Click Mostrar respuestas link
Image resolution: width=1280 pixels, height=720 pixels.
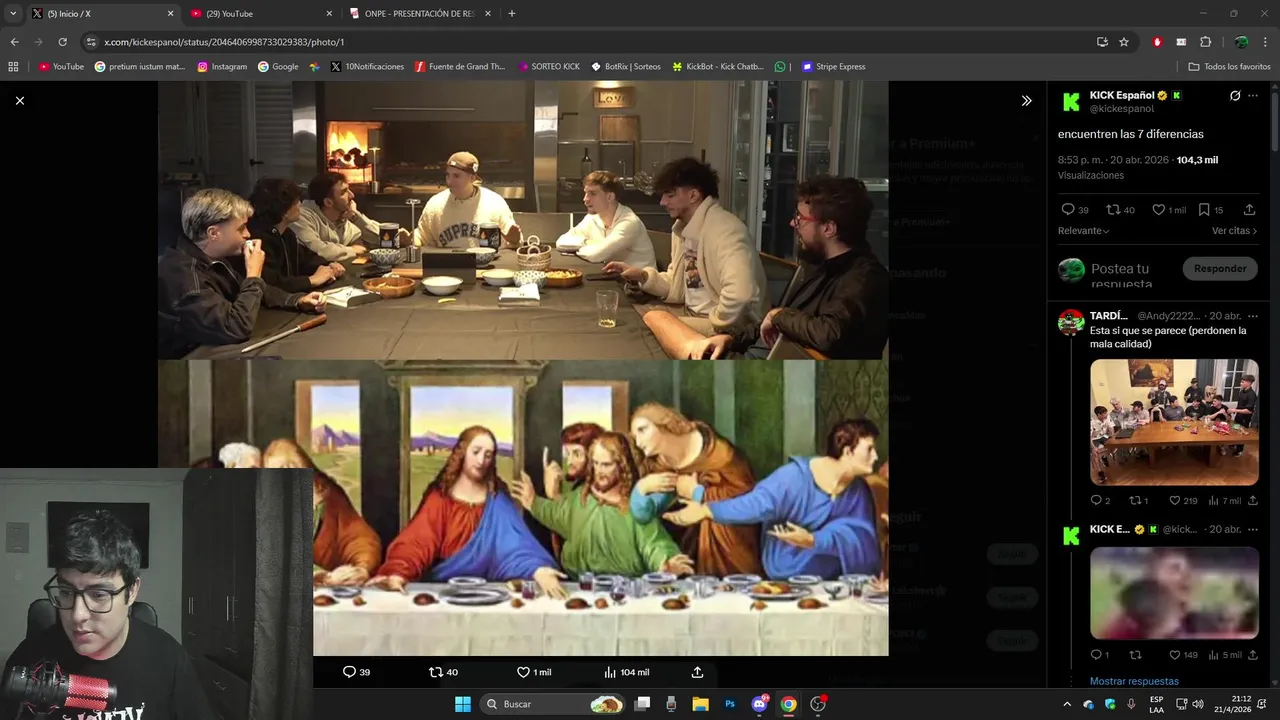1134,681
